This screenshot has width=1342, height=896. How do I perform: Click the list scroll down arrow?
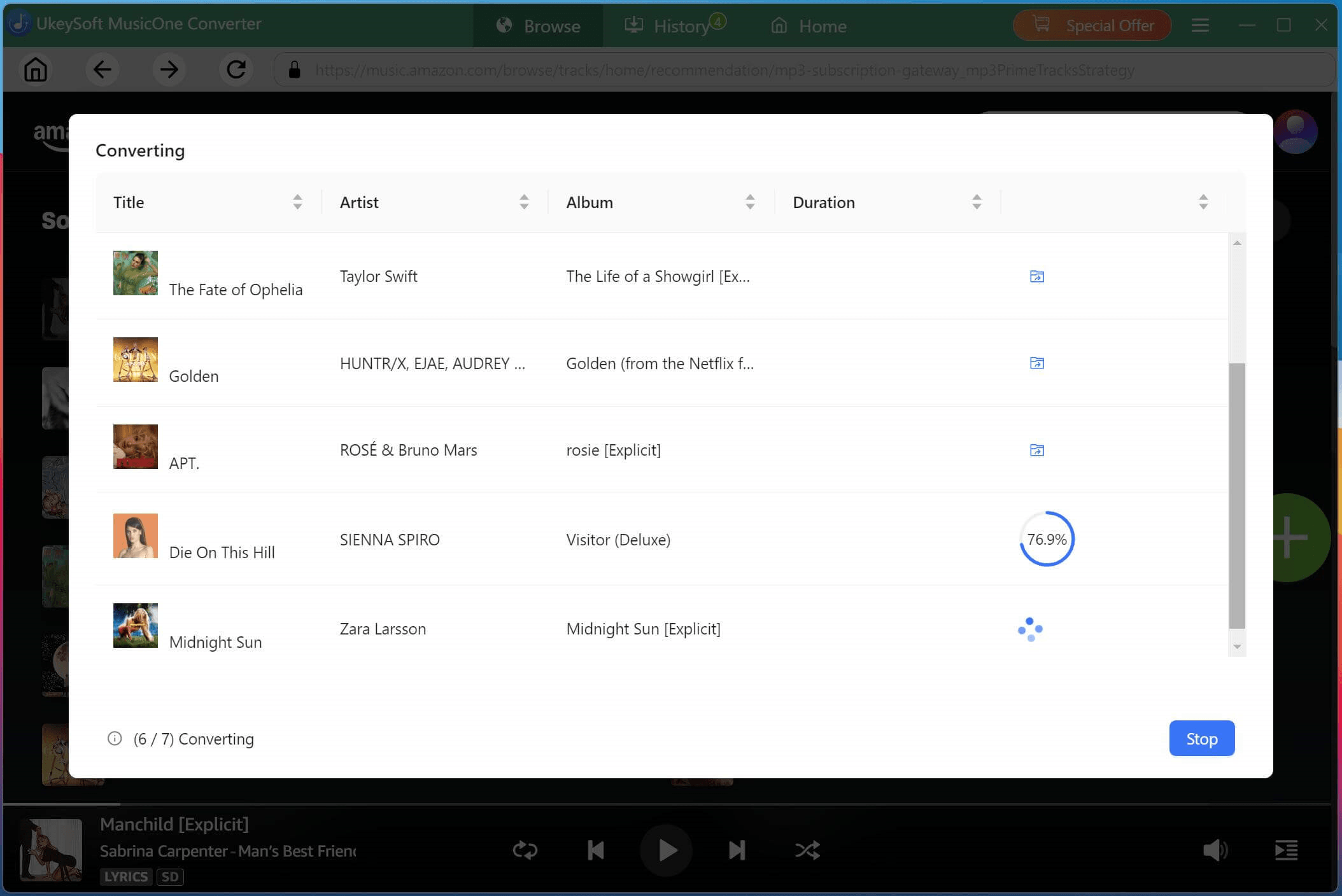tap(1236, 647)
